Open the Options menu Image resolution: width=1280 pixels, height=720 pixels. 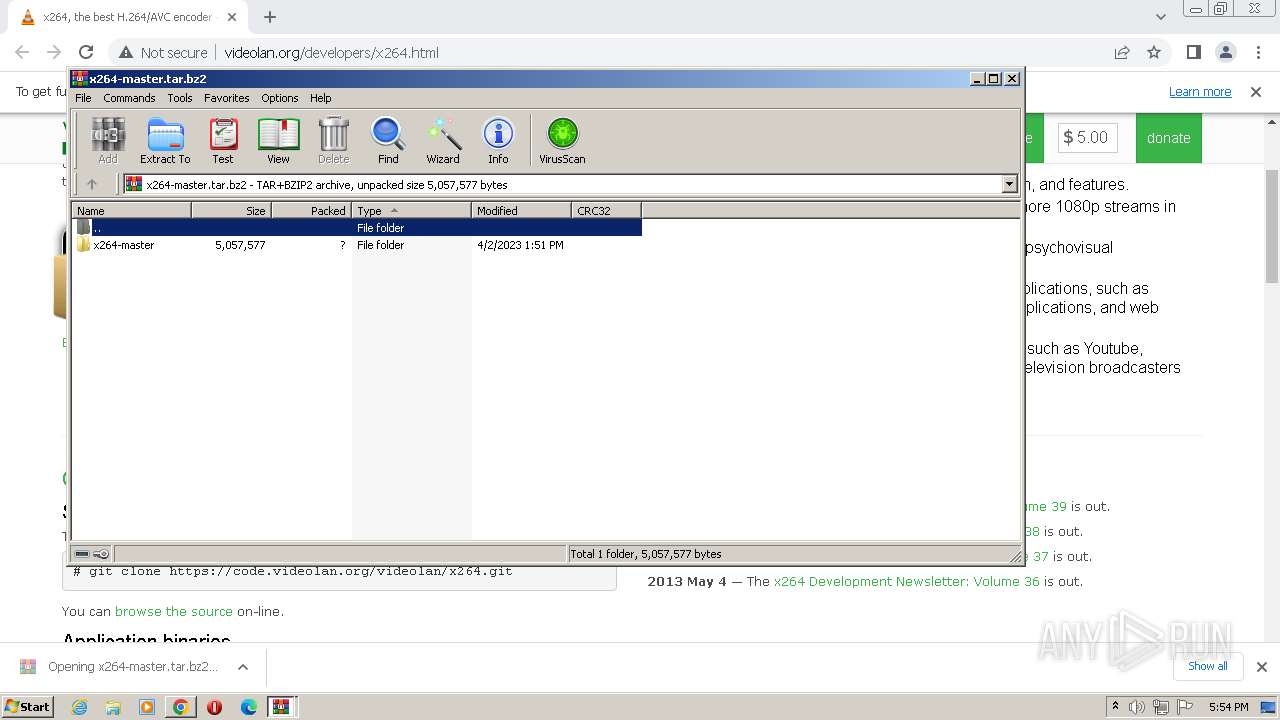[280, 98]
